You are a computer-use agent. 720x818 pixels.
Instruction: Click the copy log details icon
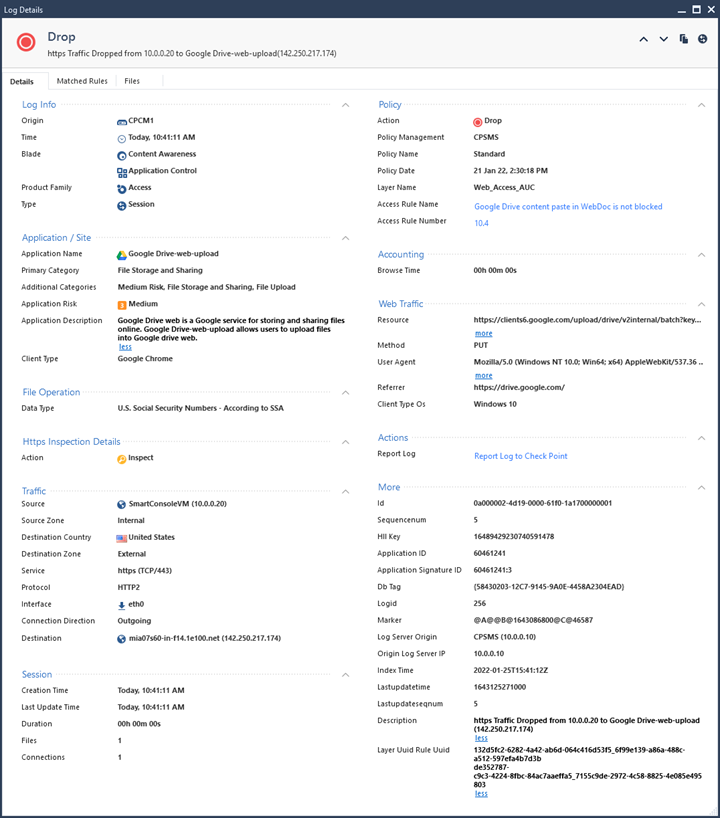684,40
